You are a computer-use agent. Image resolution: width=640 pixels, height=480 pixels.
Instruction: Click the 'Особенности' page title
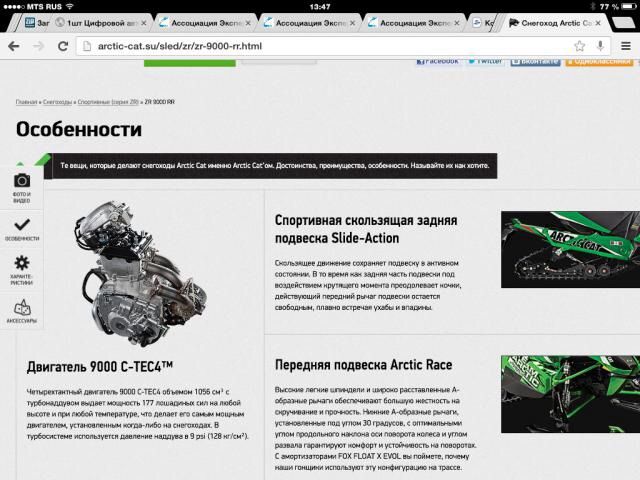79,129
